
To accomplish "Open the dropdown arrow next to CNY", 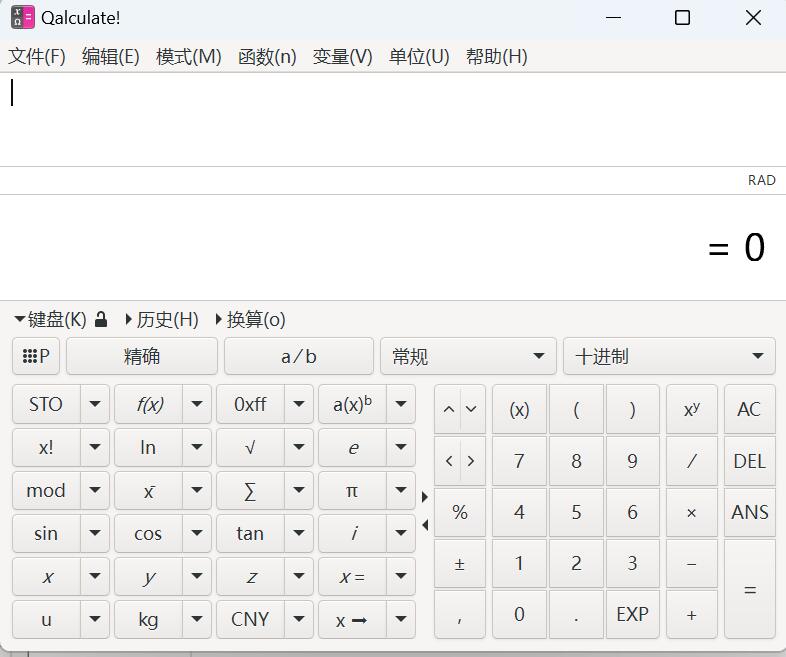I will pyautogui.click(x=299, y=619).
